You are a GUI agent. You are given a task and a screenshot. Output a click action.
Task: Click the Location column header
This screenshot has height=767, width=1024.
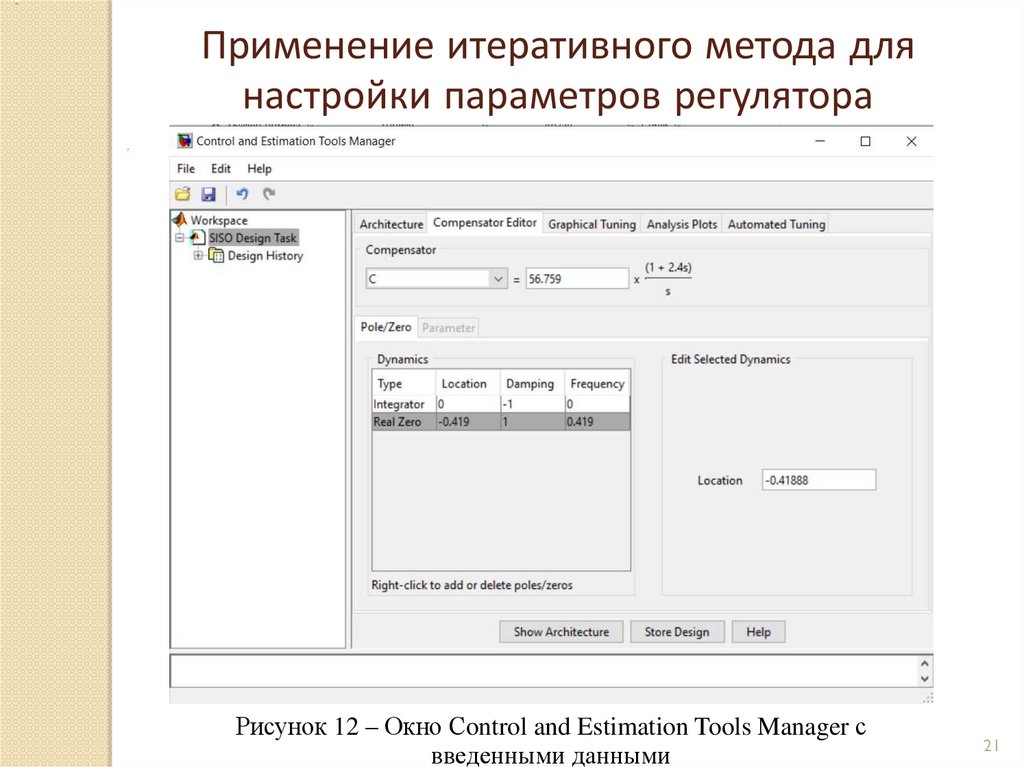click(468, 384)
